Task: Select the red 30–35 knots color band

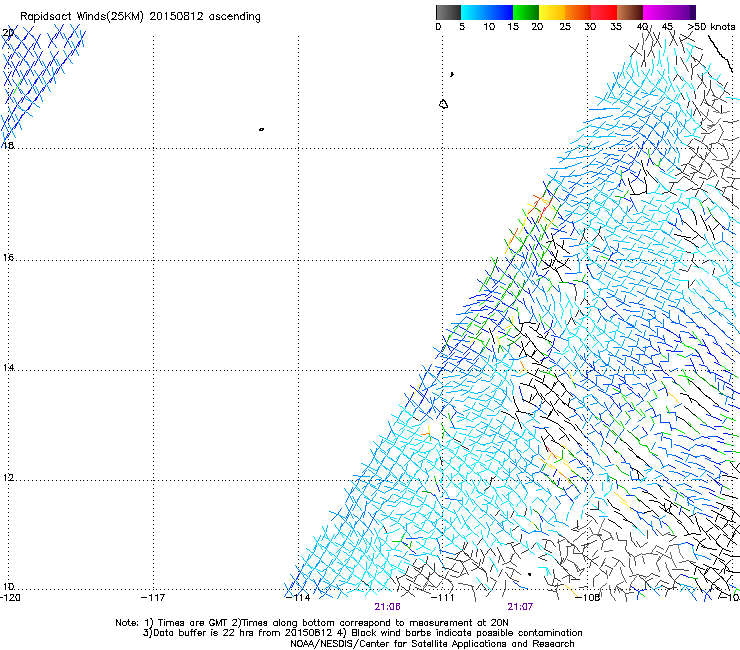Action: coord(604,12)
